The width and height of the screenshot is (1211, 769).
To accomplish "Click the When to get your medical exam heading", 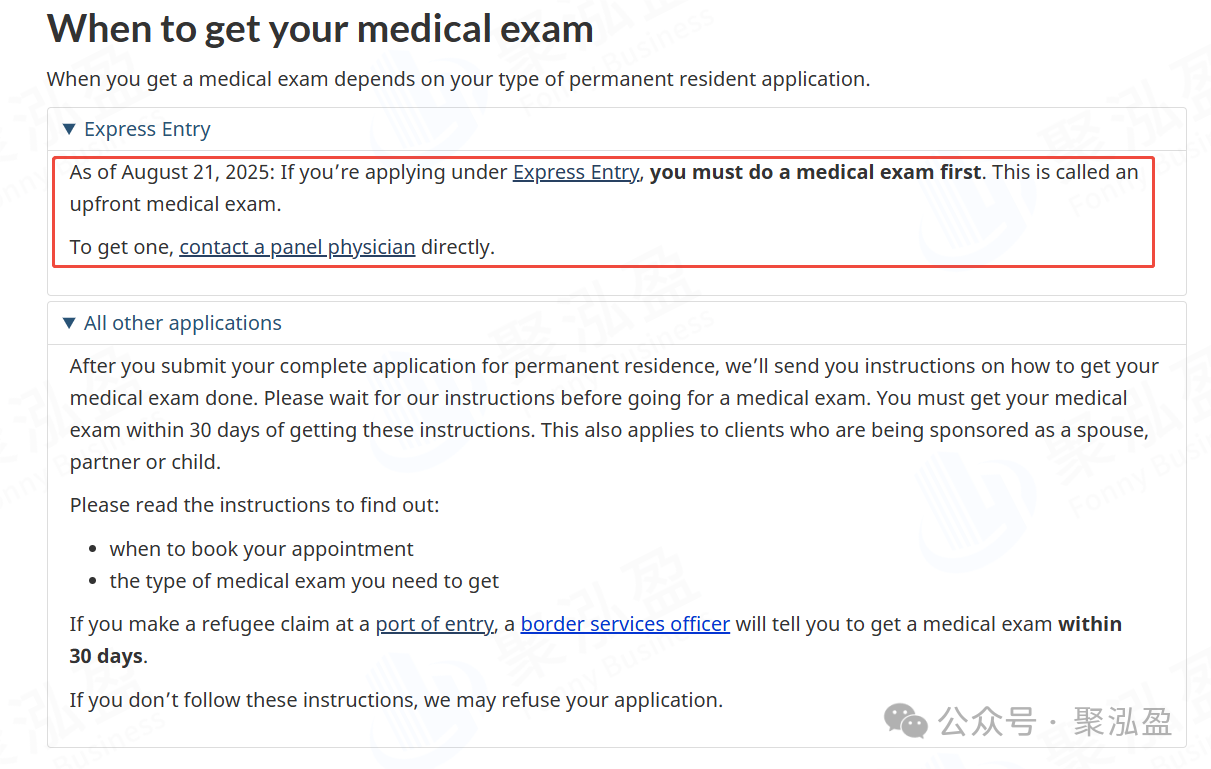I will [x=320, y=28].
